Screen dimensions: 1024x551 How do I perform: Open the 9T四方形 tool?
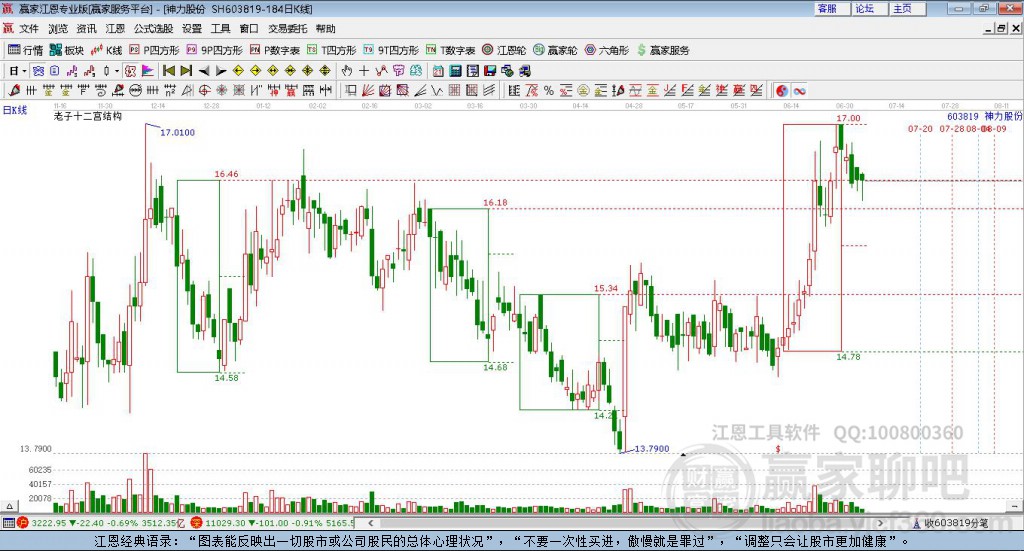[x=391, y=50]
